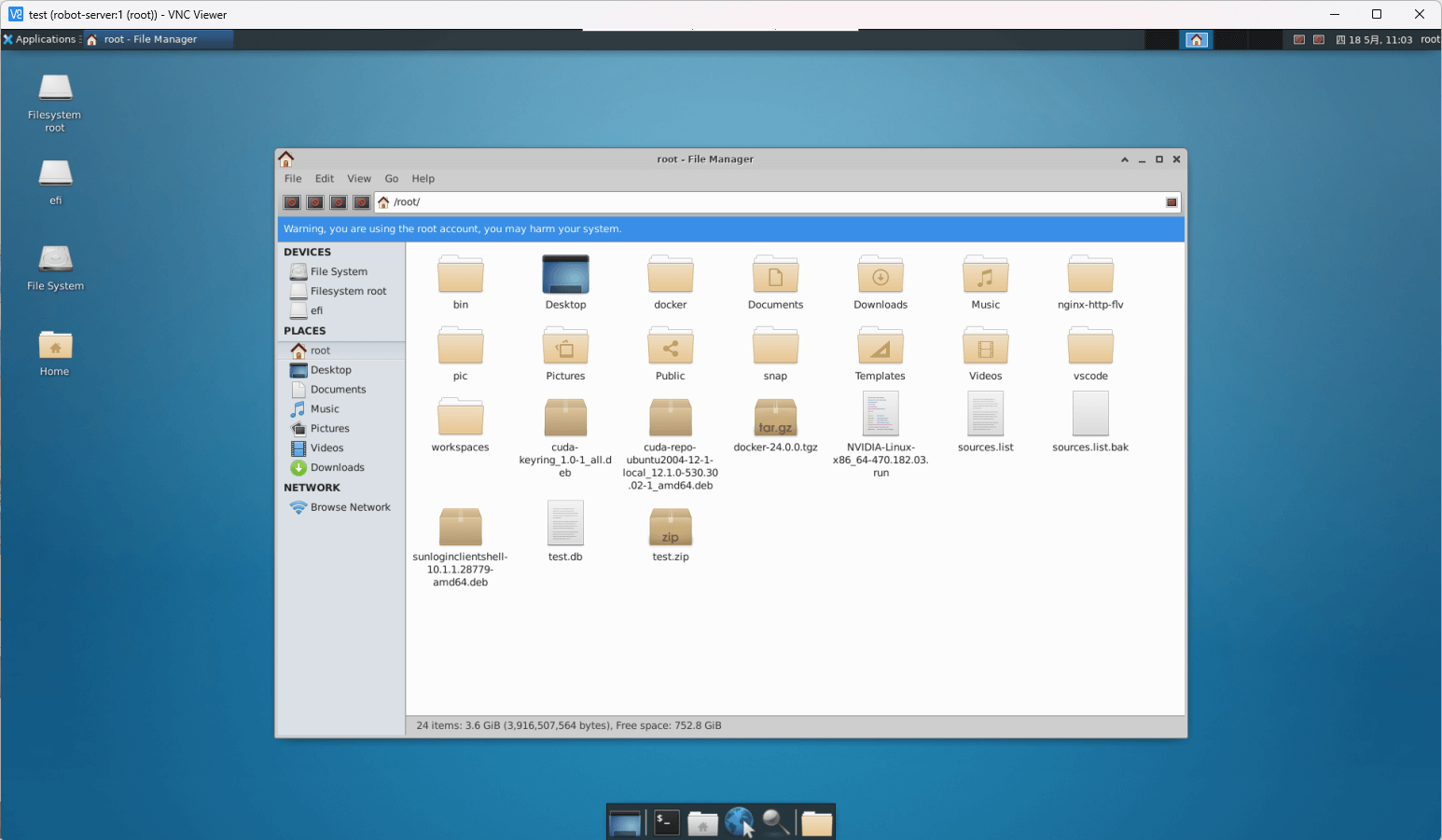The image size is (1442, 840).
Task: Launch the web browser globe in the dock
Action: pos(740,822)
